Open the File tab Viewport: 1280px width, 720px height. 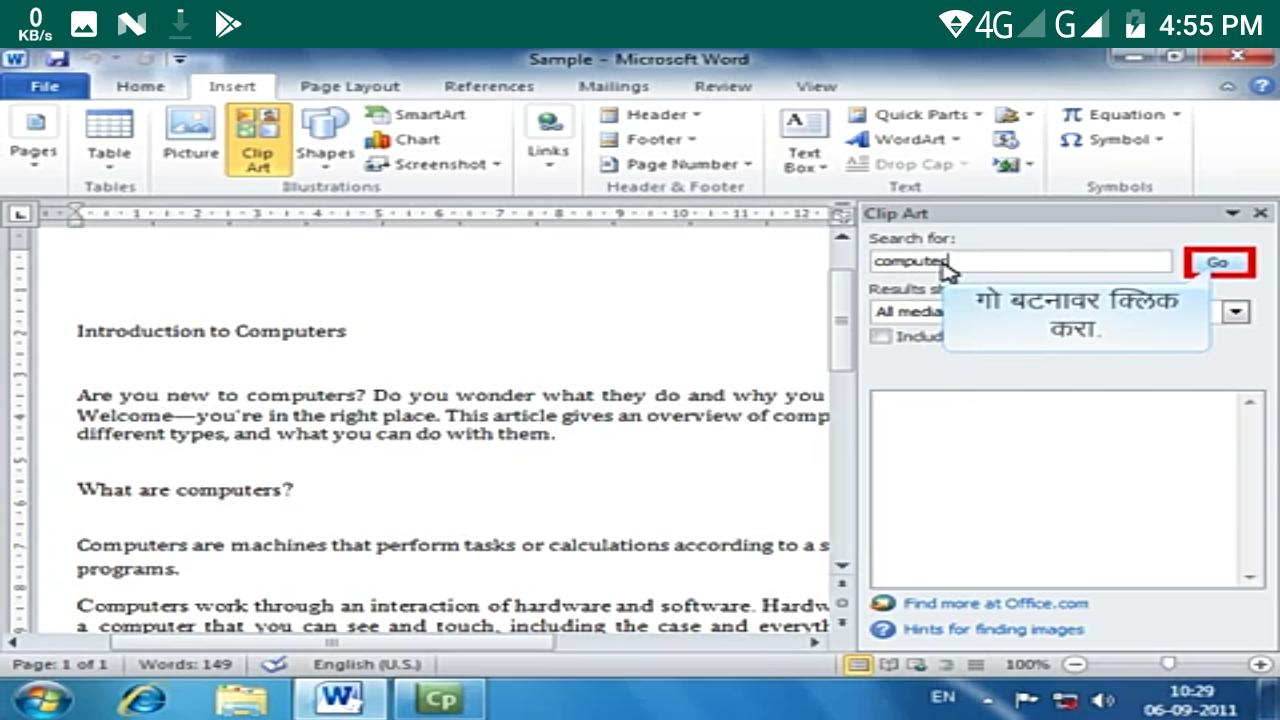(45, 87)
